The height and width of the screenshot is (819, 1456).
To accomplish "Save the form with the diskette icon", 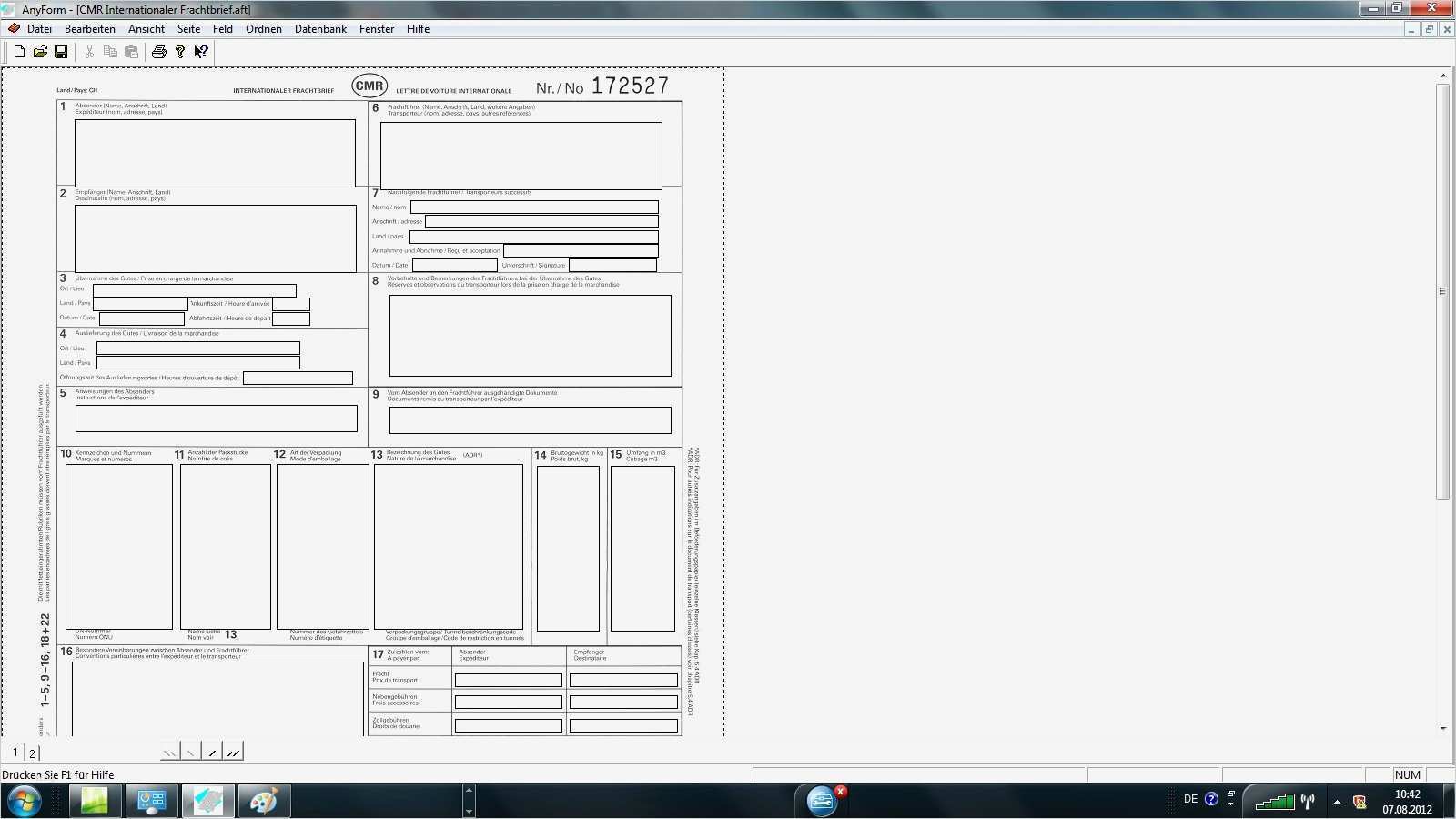I will (61, 52).
